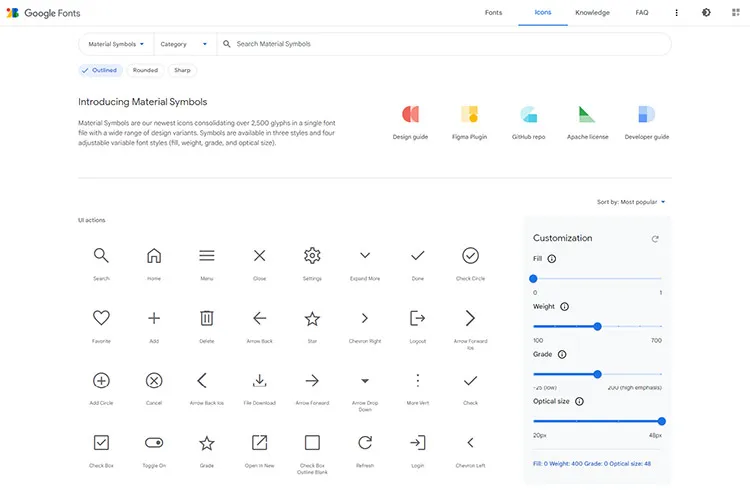Select the Chevron Left symbol
Screen dimensions: 750x490
click(471, 443)
